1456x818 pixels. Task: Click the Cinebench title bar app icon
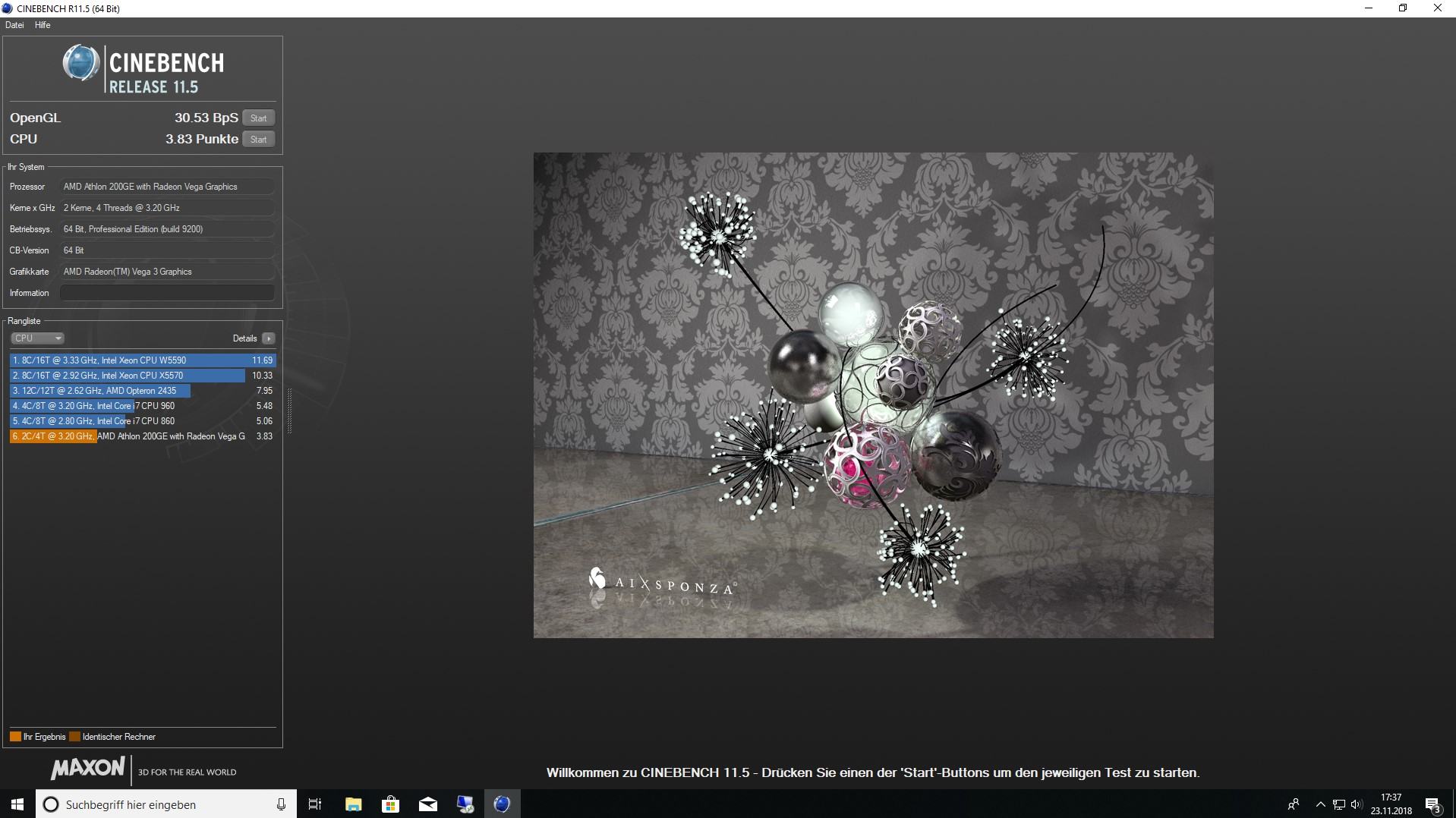7,8
